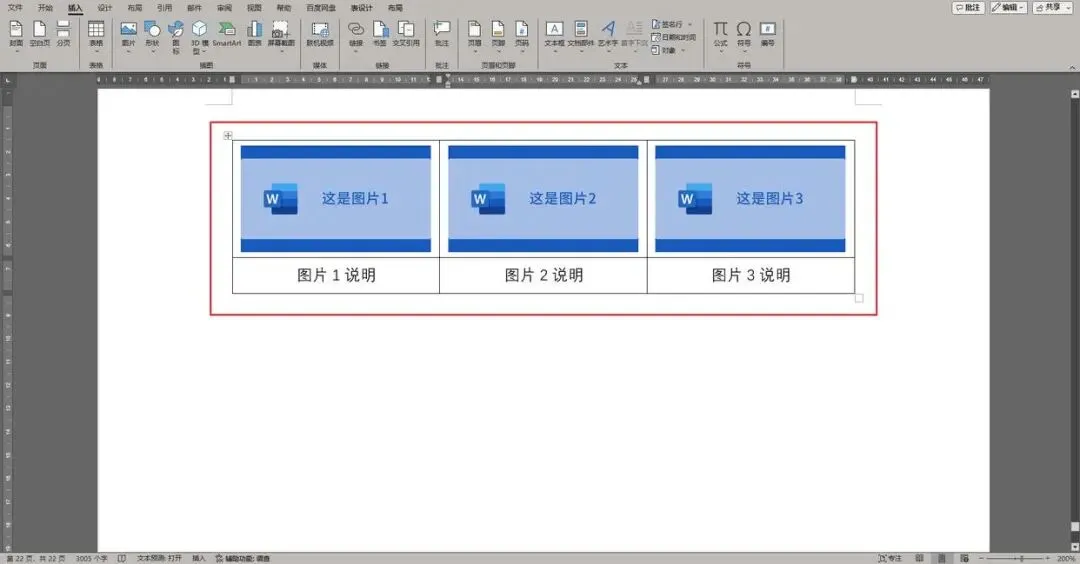Insert a 3D Model (3D 模型)

(x=199, y=36)
